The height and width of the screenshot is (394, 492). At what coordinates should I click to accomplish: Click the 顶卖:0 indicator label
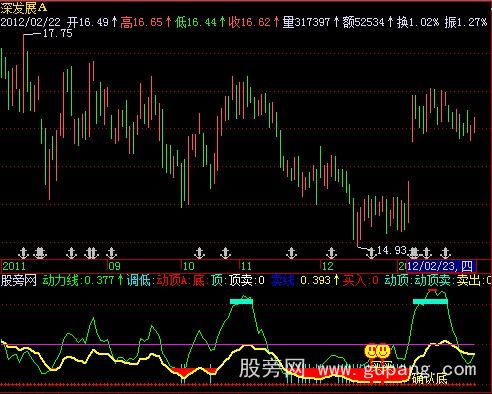tap(247, 280)
